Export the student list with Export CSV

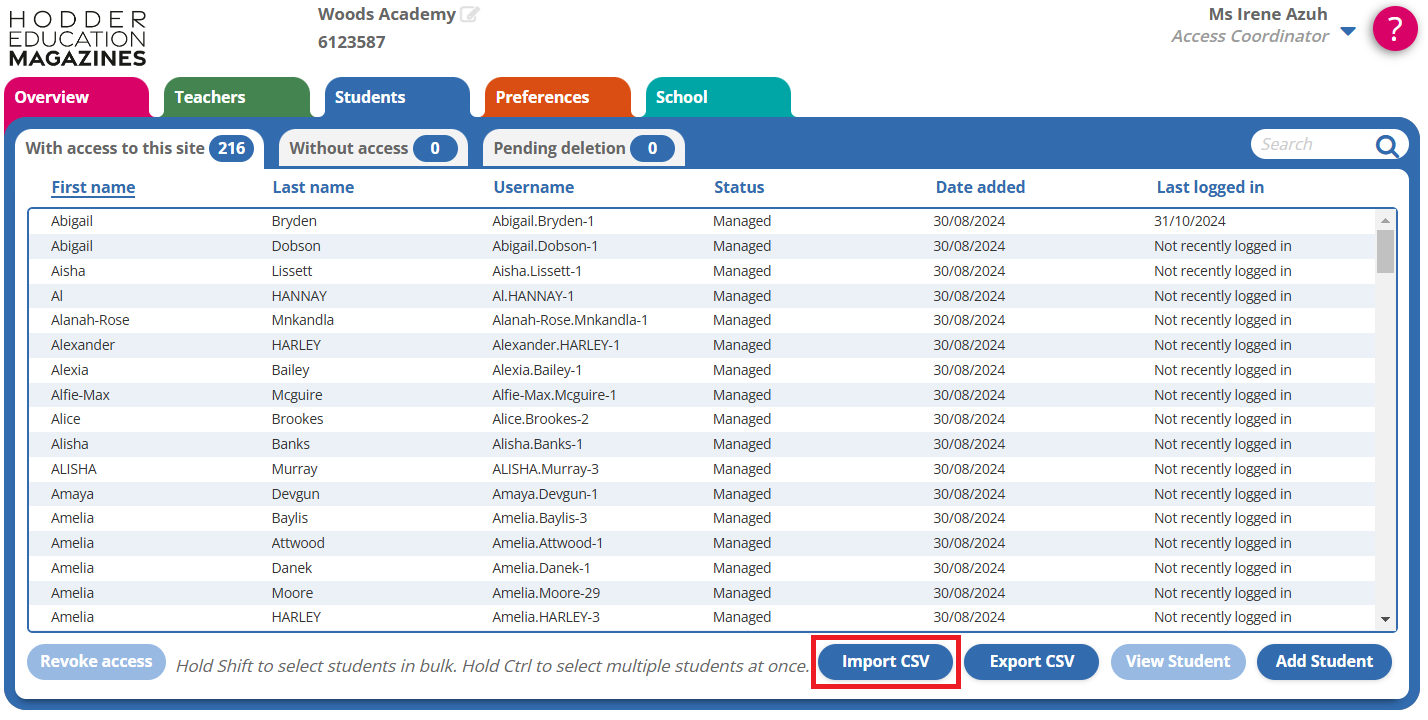tap(1031, 661)
